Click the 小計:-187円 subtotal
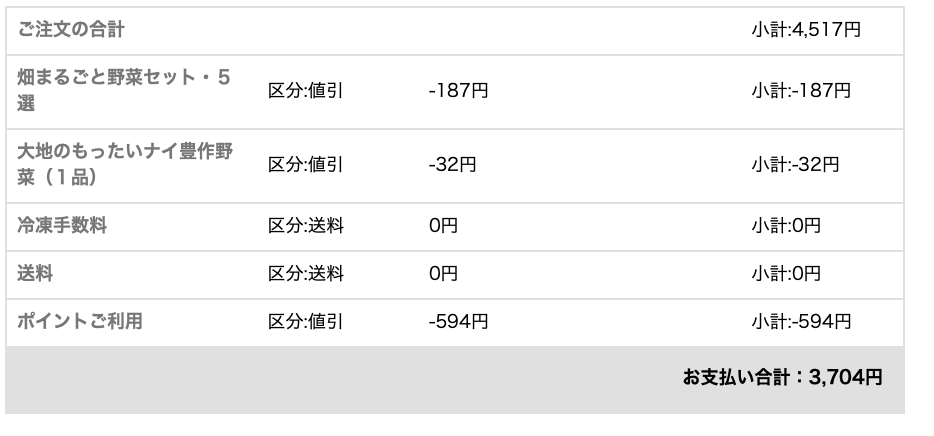This screenshot has width=934, height=436. coord(801,91)
